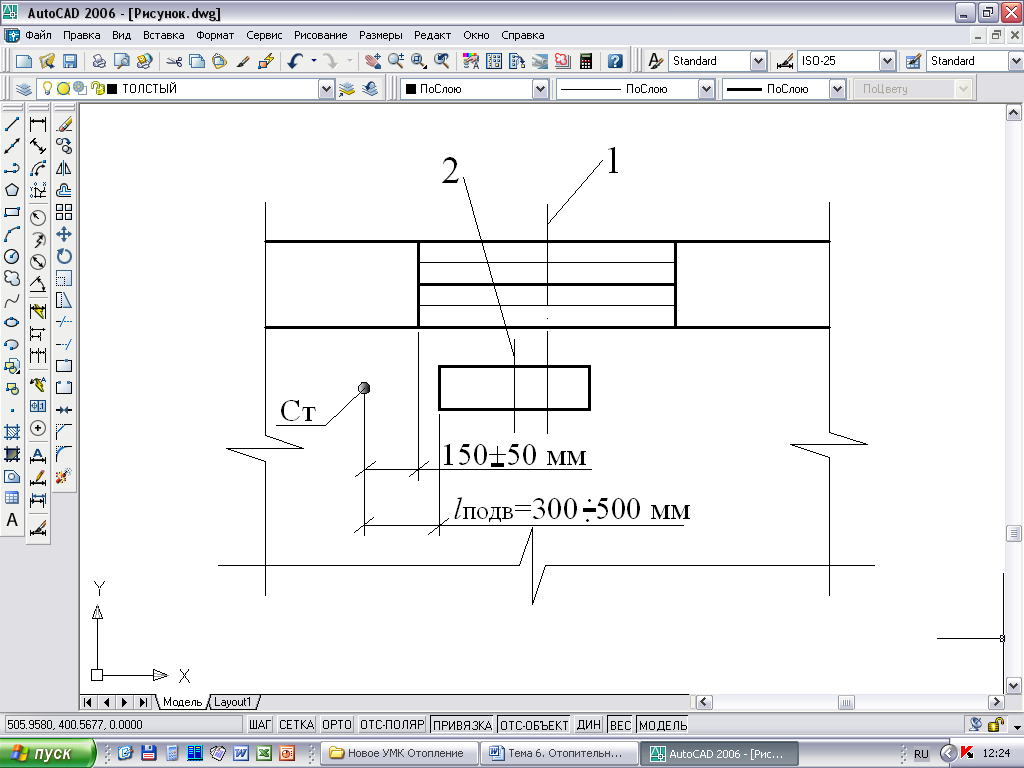
Task: Toggle МОДЕЛЬ space button
Action: tap(663, 725)
